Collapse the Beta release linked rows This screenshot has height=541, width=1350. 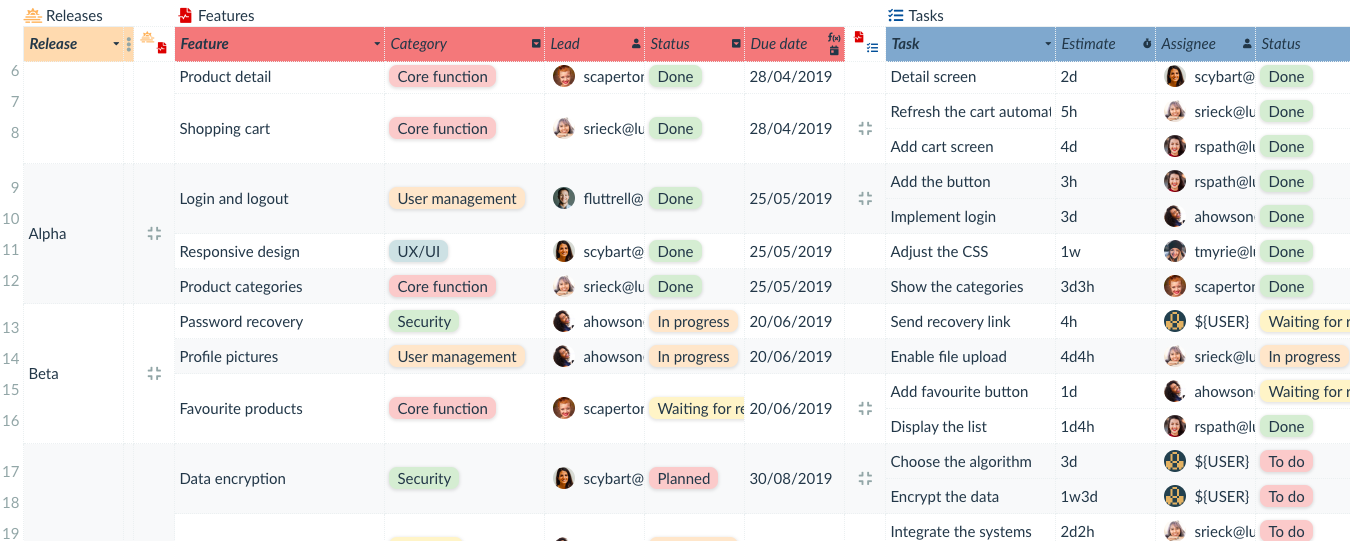[154, 373]
